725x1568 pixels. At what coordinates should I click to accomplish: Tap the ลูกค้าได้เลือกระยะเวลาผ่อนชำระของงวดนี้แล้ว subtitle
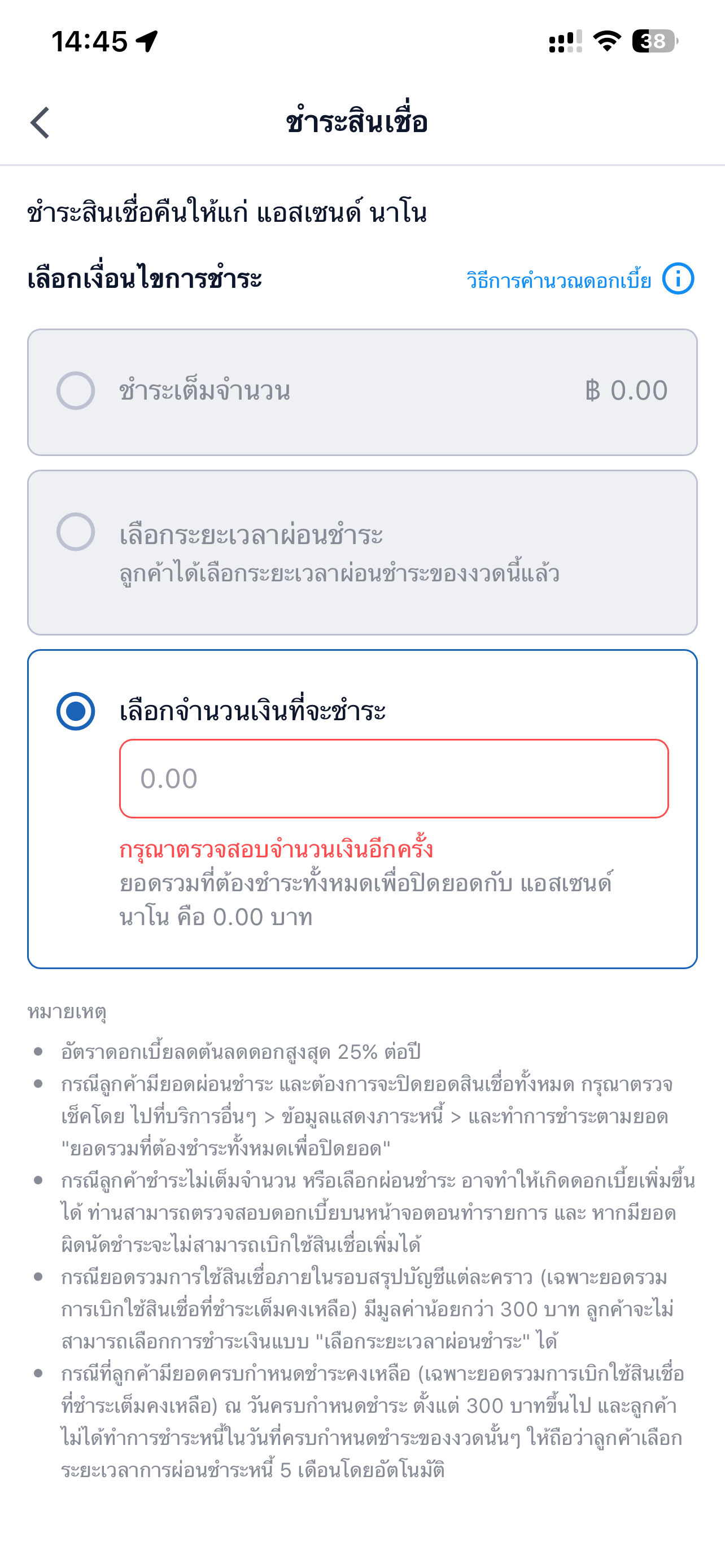pos(339,574)
